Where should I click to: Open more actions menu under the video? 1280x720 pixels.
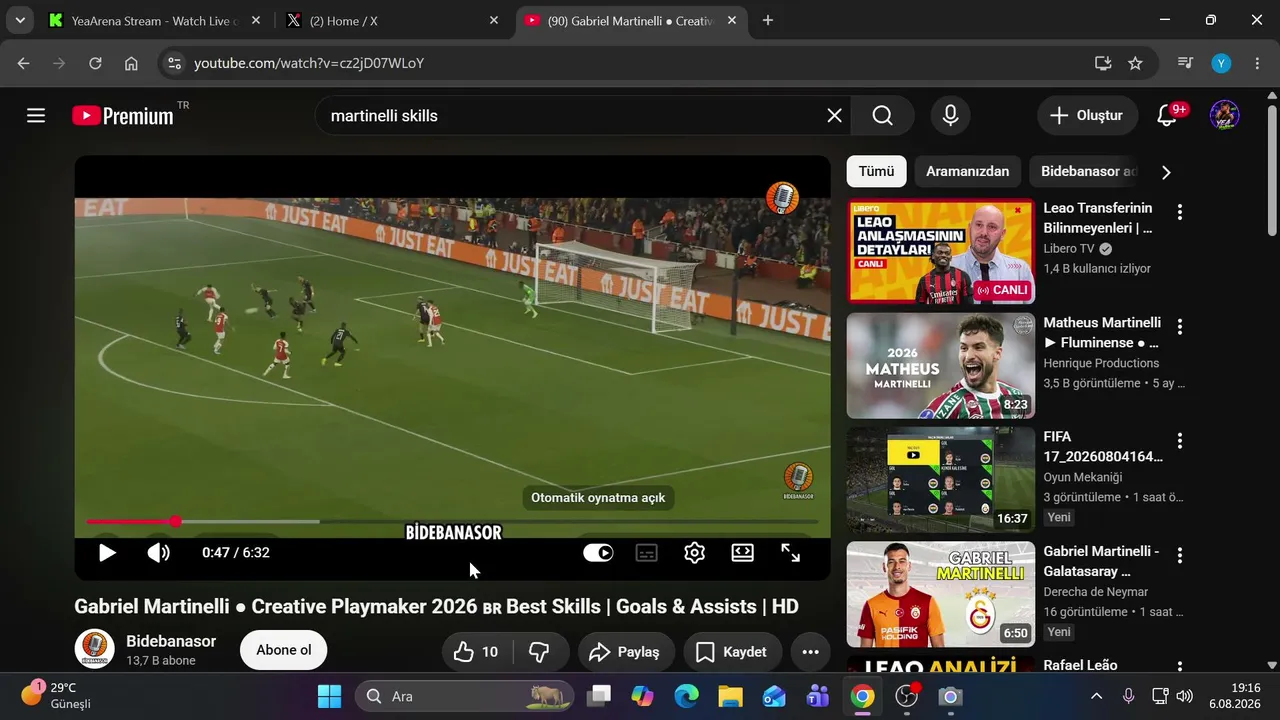811,652
